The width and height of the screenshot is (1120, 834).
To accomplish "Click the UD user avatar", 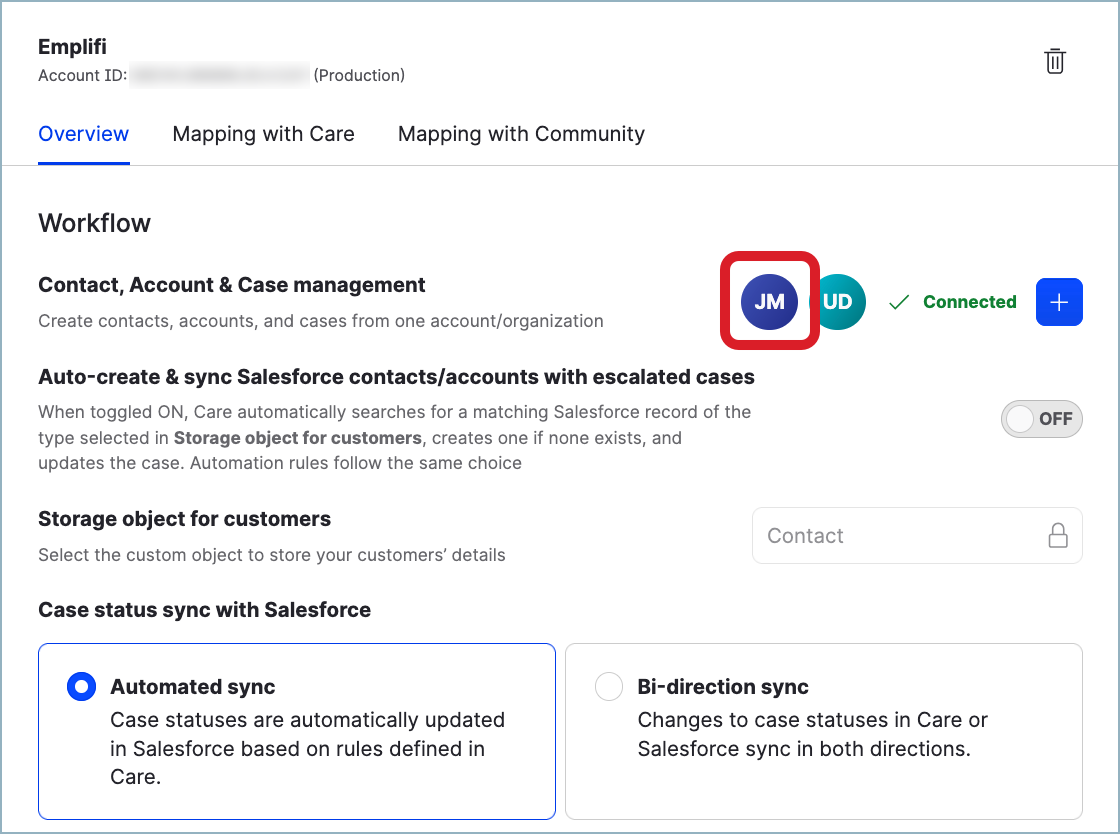I will click(840, 302).
